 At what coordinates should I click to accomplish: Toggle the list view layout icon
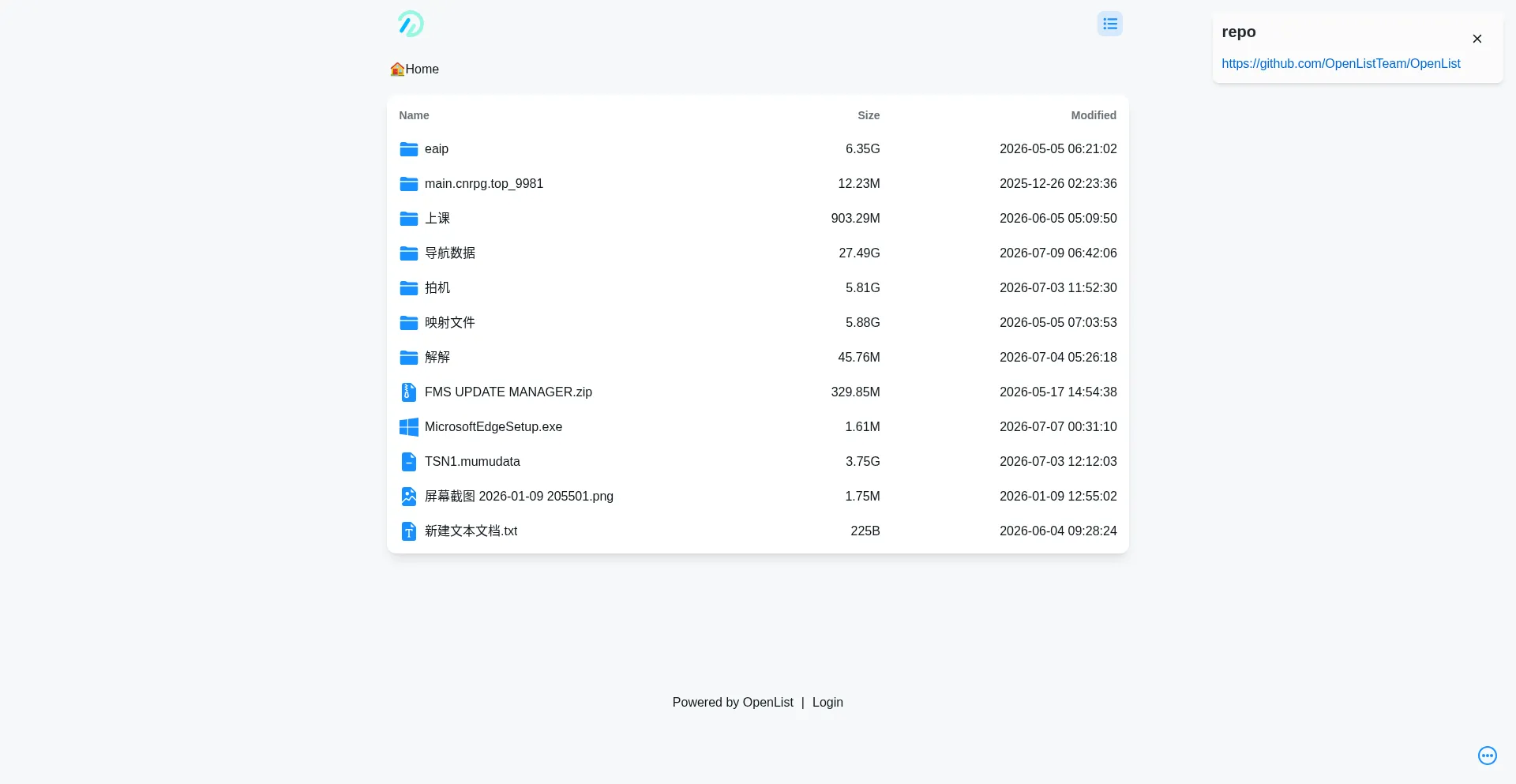tap(1109, 24)
